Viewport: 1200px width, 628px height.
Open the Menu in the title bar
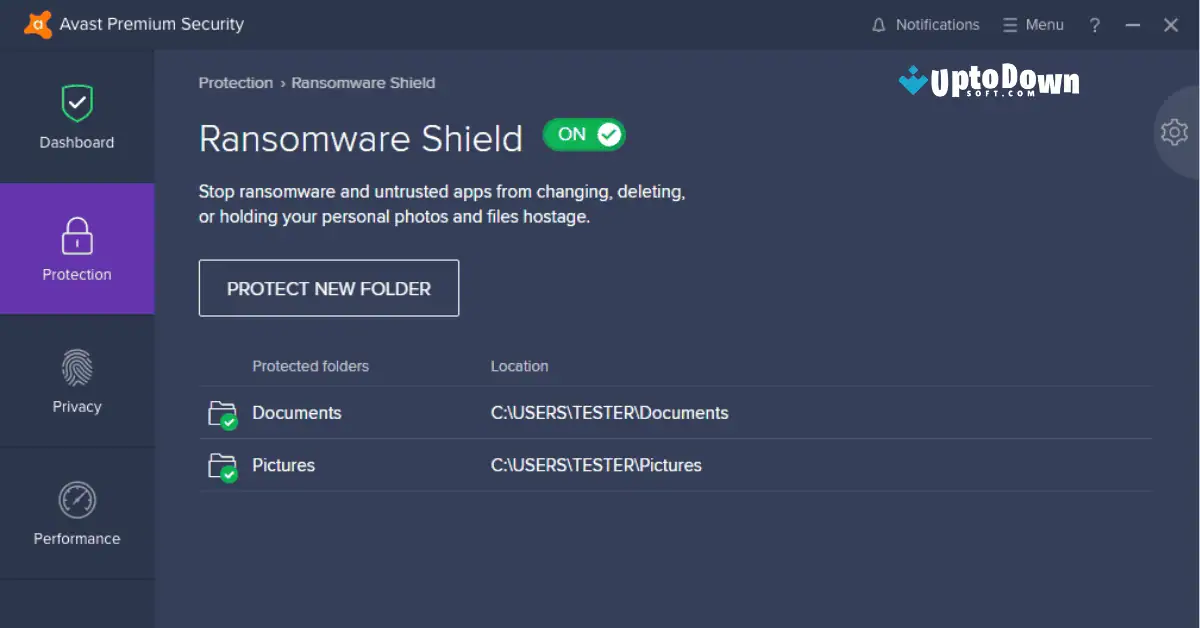click(1033, 24)
